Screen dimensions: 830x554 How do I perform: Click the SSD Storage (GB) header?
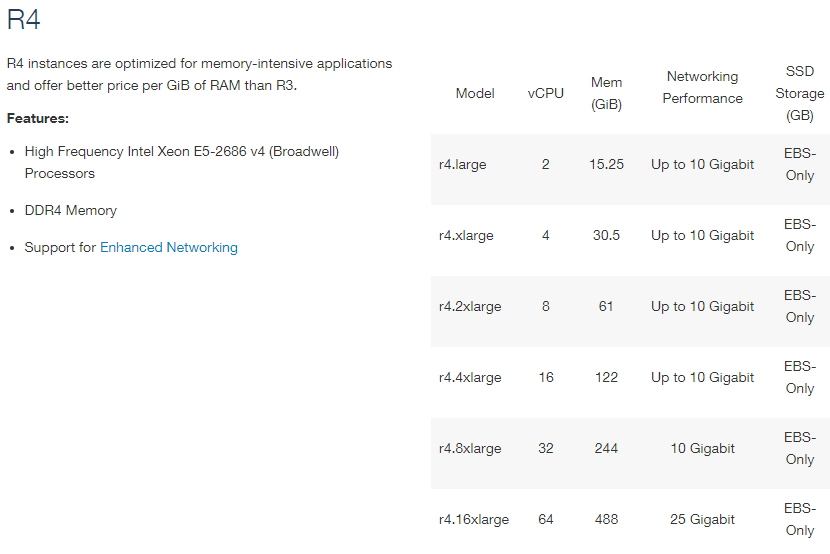799,93
